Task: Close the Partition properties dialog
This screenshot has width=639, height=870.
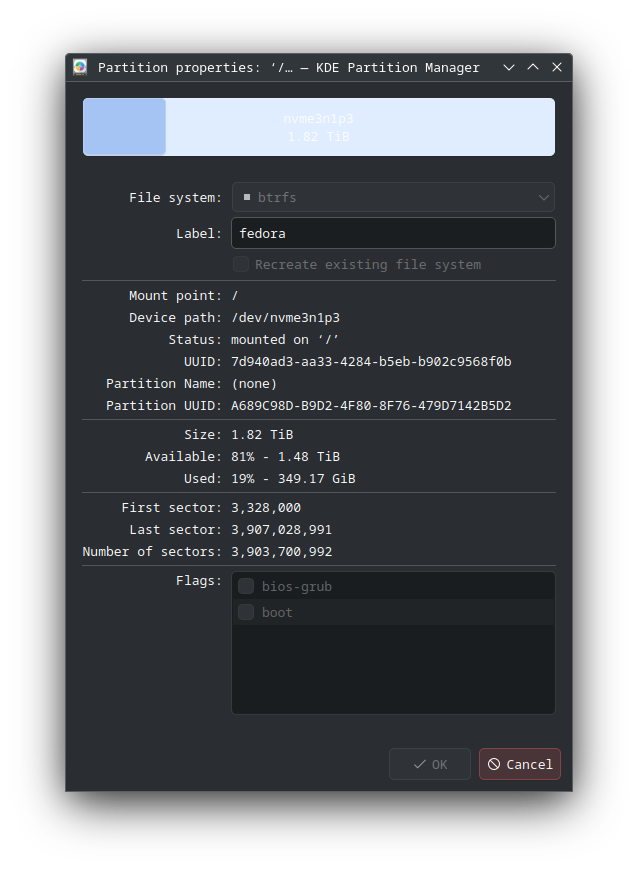Action: pyautogui.click(x=557, y=67)
